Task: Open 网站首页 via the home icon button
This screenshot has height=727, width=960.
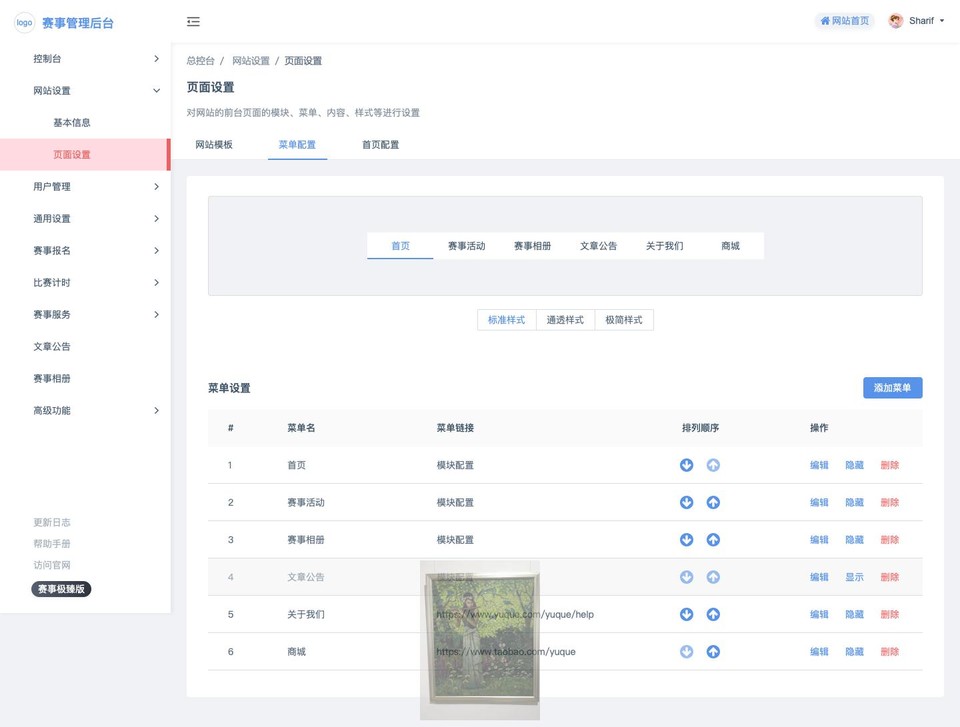Action: [x=843, y=20]
